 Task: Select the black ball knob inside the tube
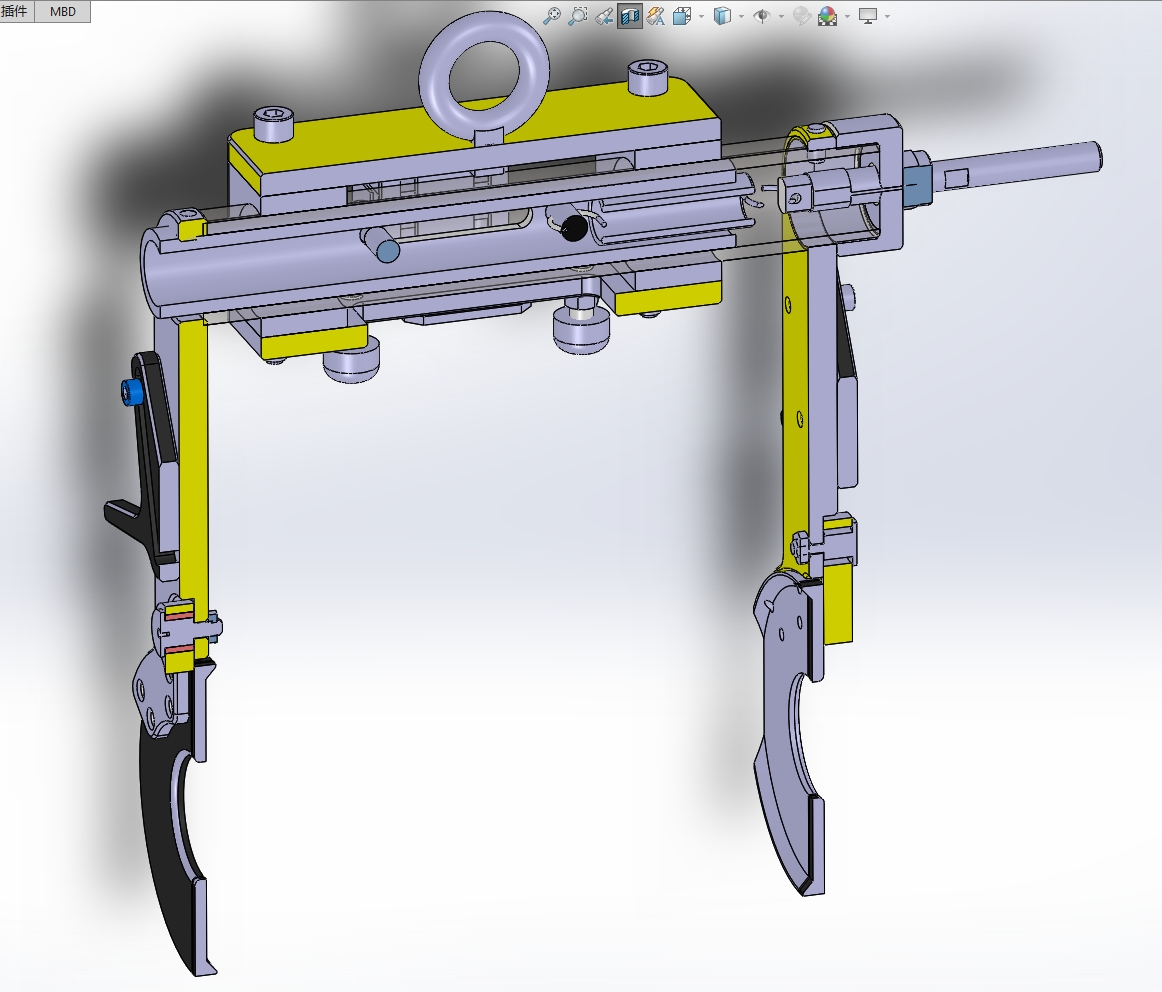[x=574, y=228]
